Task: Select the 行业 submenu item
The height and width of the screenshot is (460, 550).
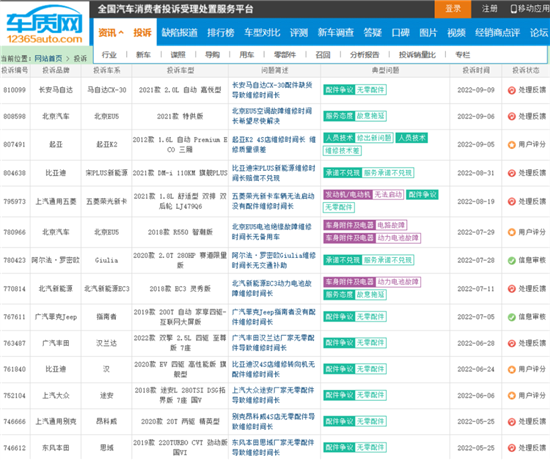Action: coord(109,55)
